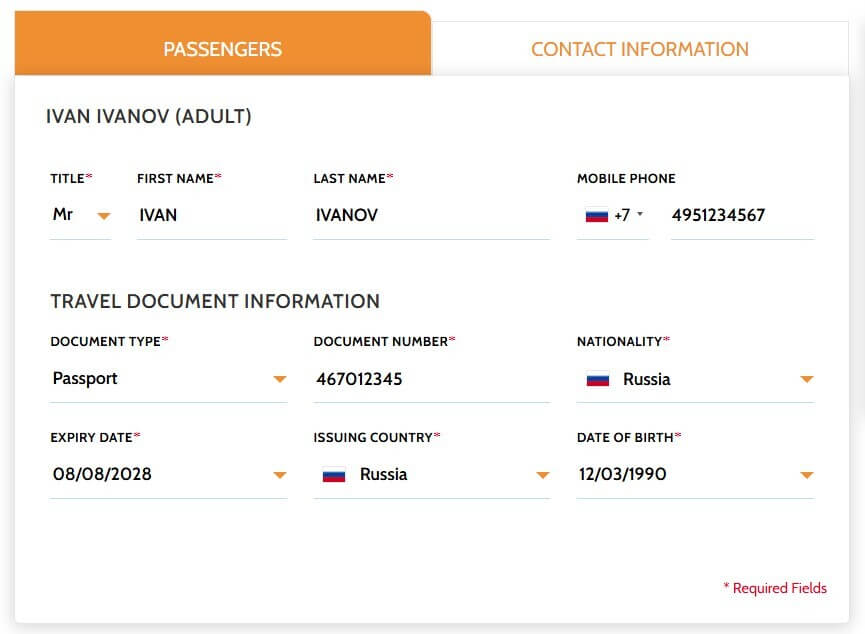Click the Last Name field with IVANOV
This screenshot has width=865, height=634.
[431, 216]
